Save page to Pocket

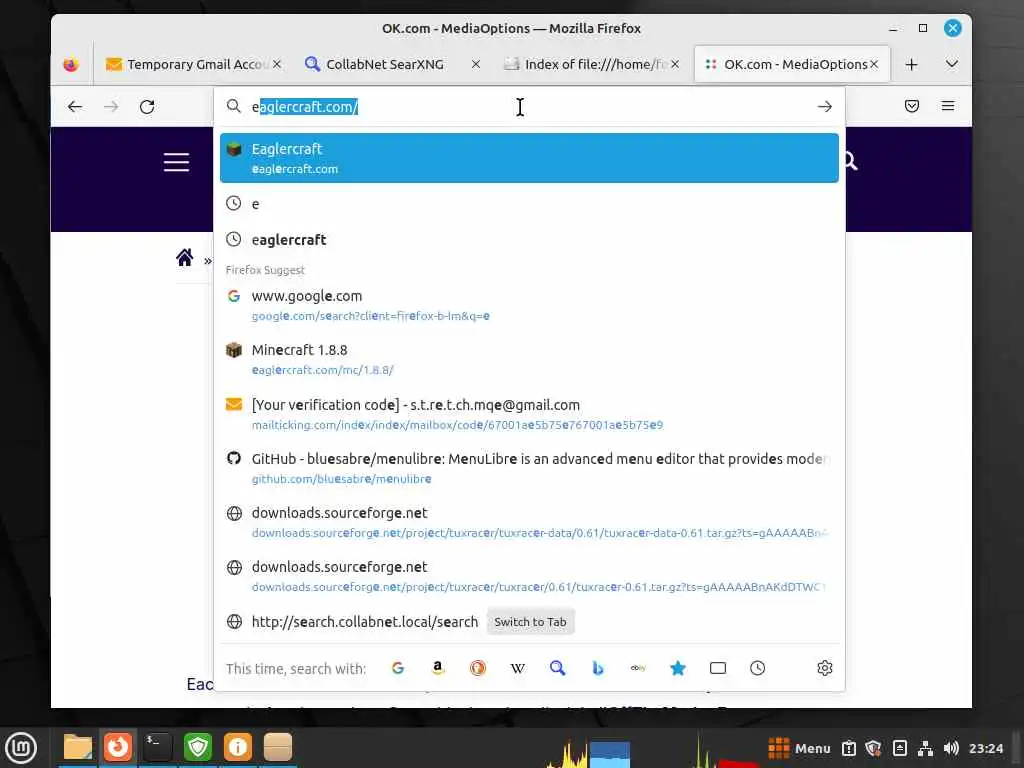tap(912, 106)
